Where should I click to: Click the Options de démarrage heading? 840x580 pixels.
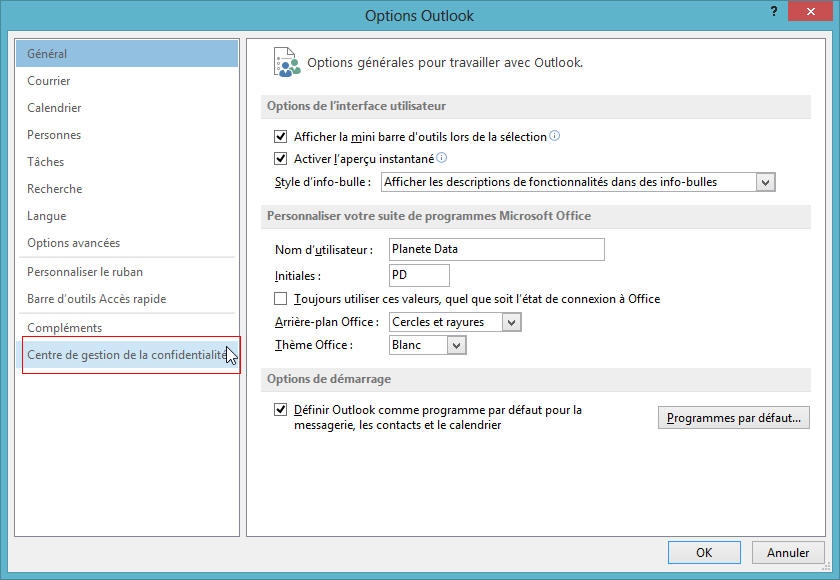[329, 379]
